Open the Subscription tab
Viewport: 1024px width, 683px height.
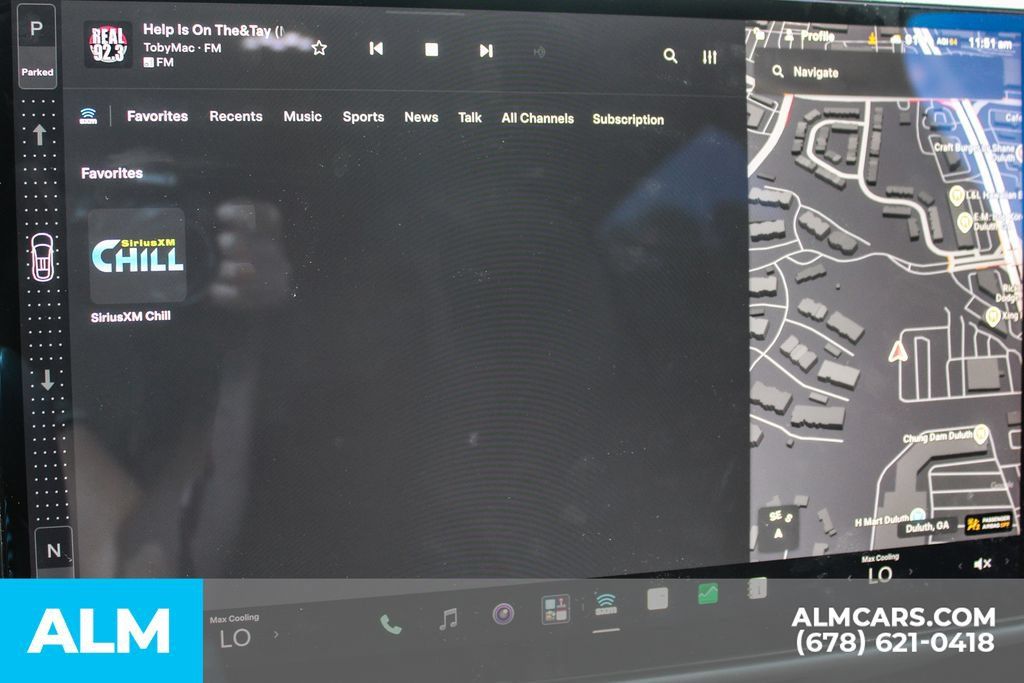click(x=628, y=119)
